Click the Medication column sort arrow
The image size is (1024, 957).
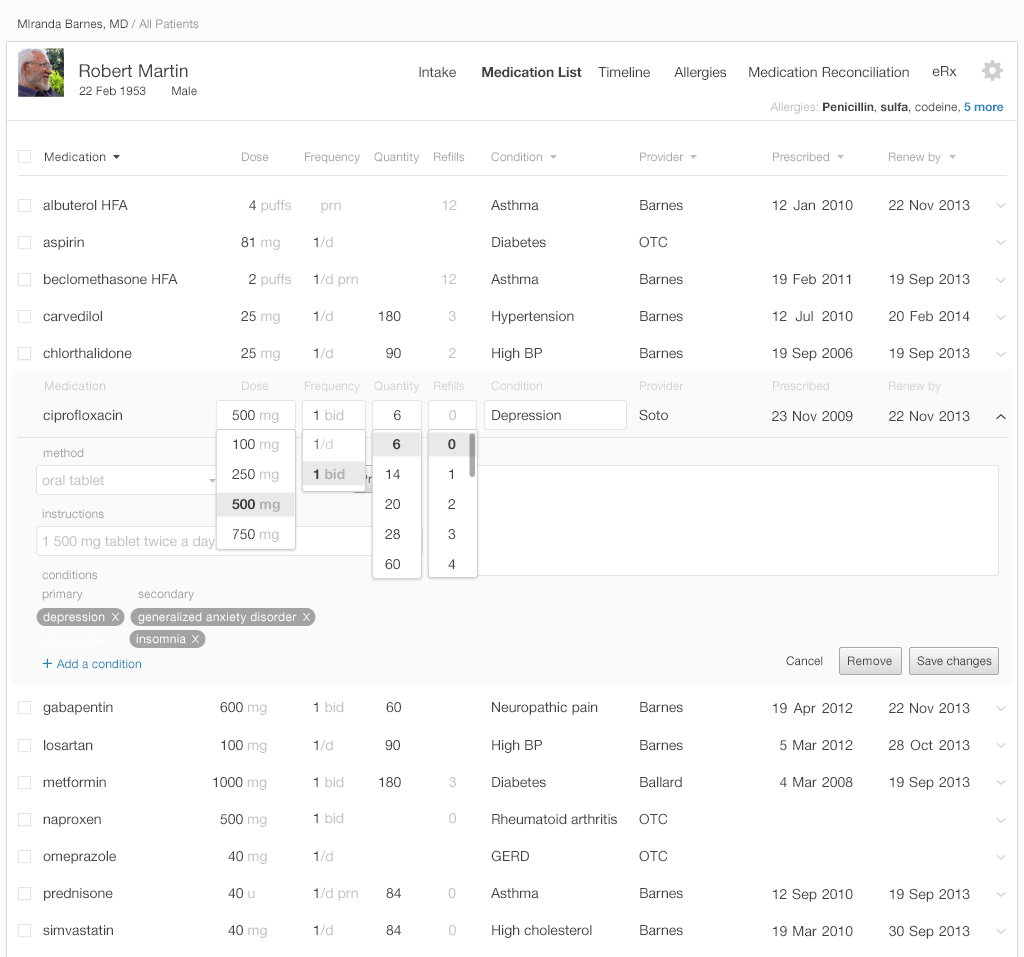pos(117,157)
